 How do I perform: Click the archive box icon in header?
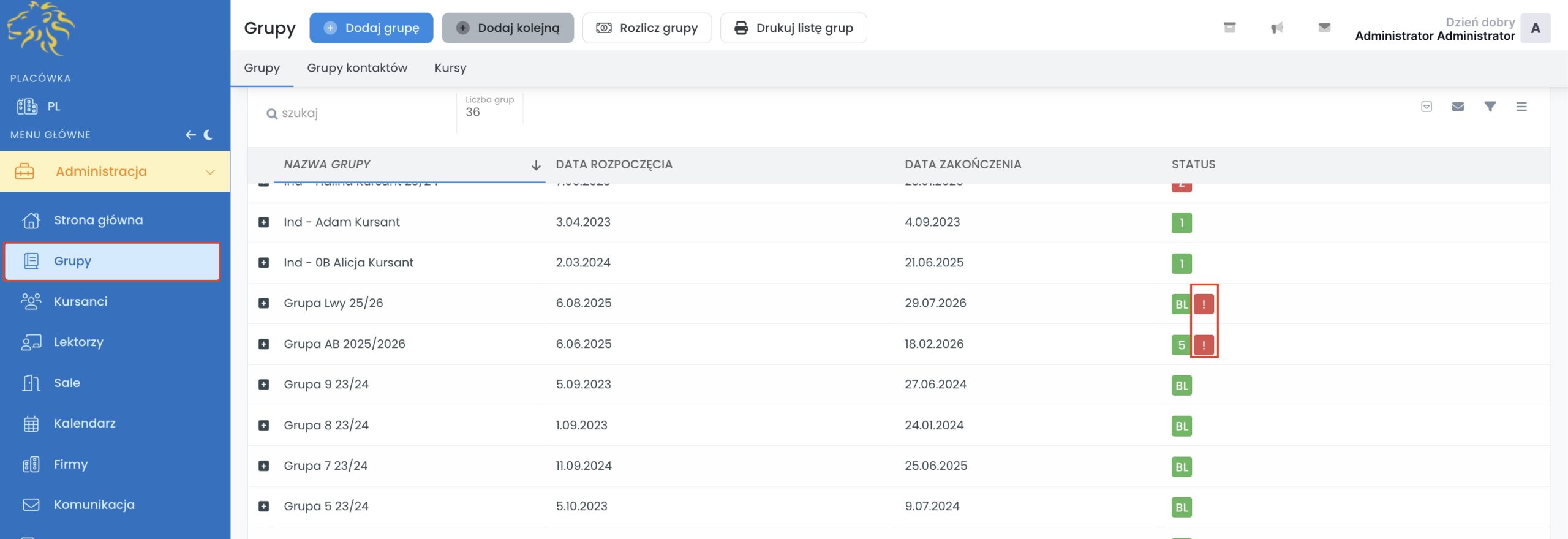pos(1229,28)
